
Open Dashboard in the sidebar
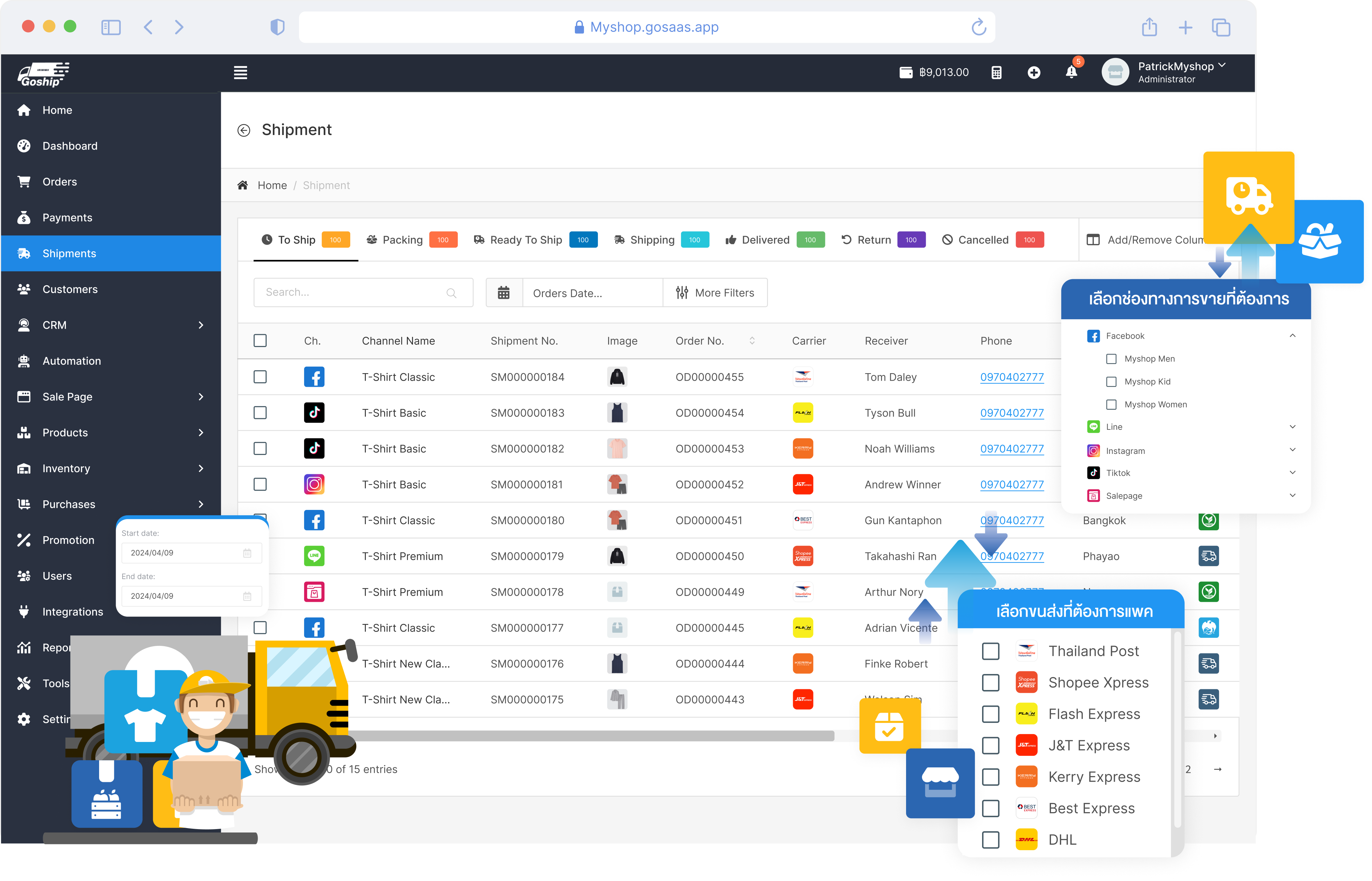point(111,146)
